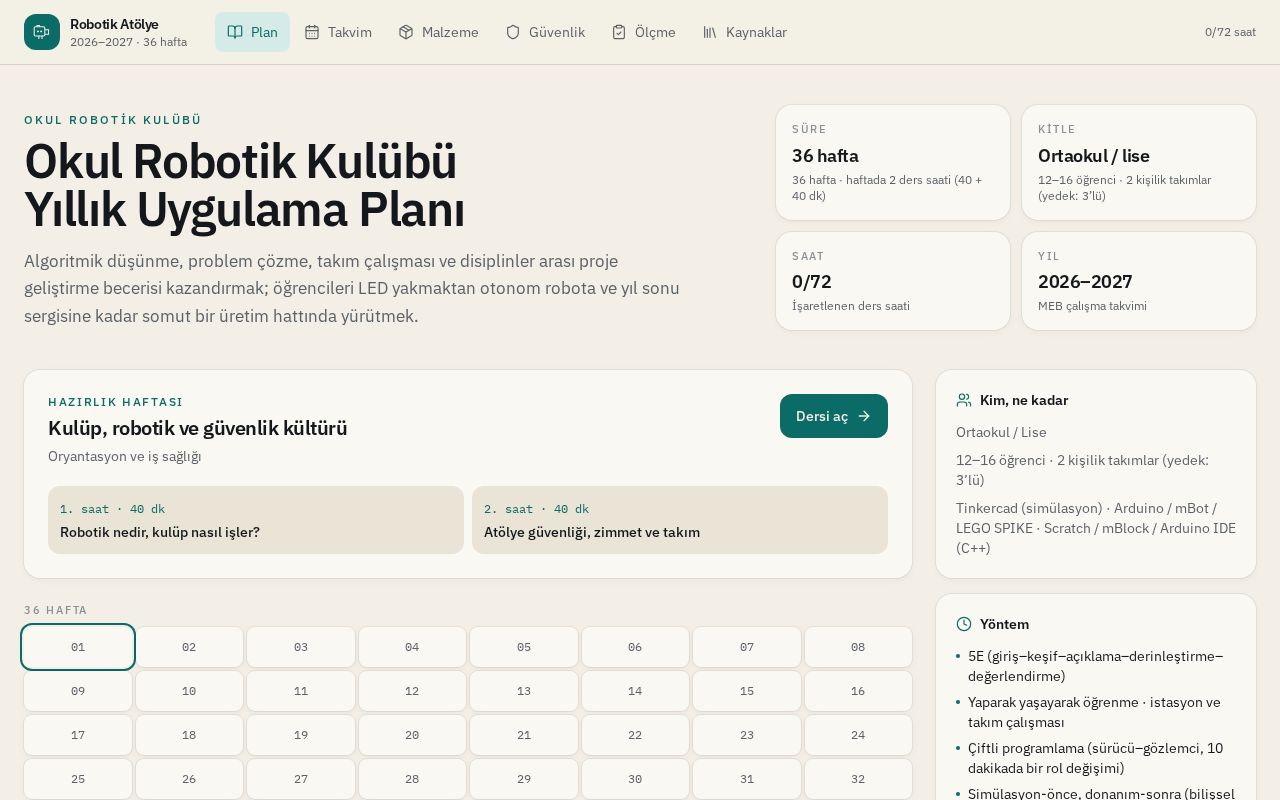Click the HAZIRLIK HAFTASI label
Image resolution: width=1280 pixels, height=800 pixels.
[x=116, y=402]
